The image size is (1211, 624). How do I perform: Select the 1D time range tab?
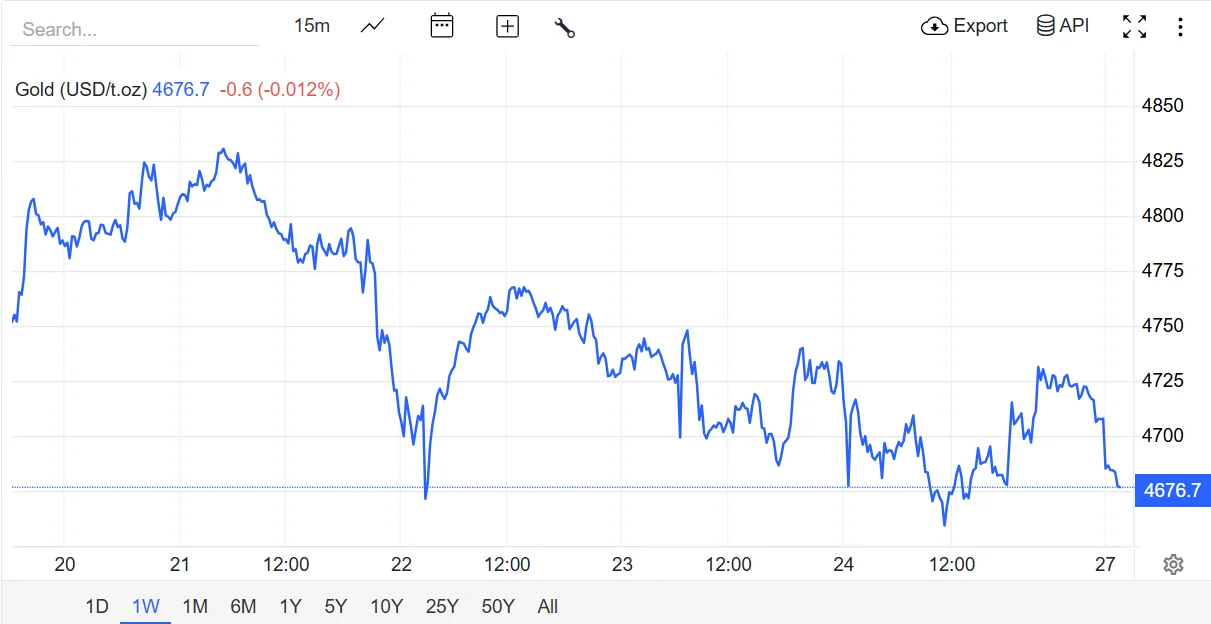[x=97, y=606]
